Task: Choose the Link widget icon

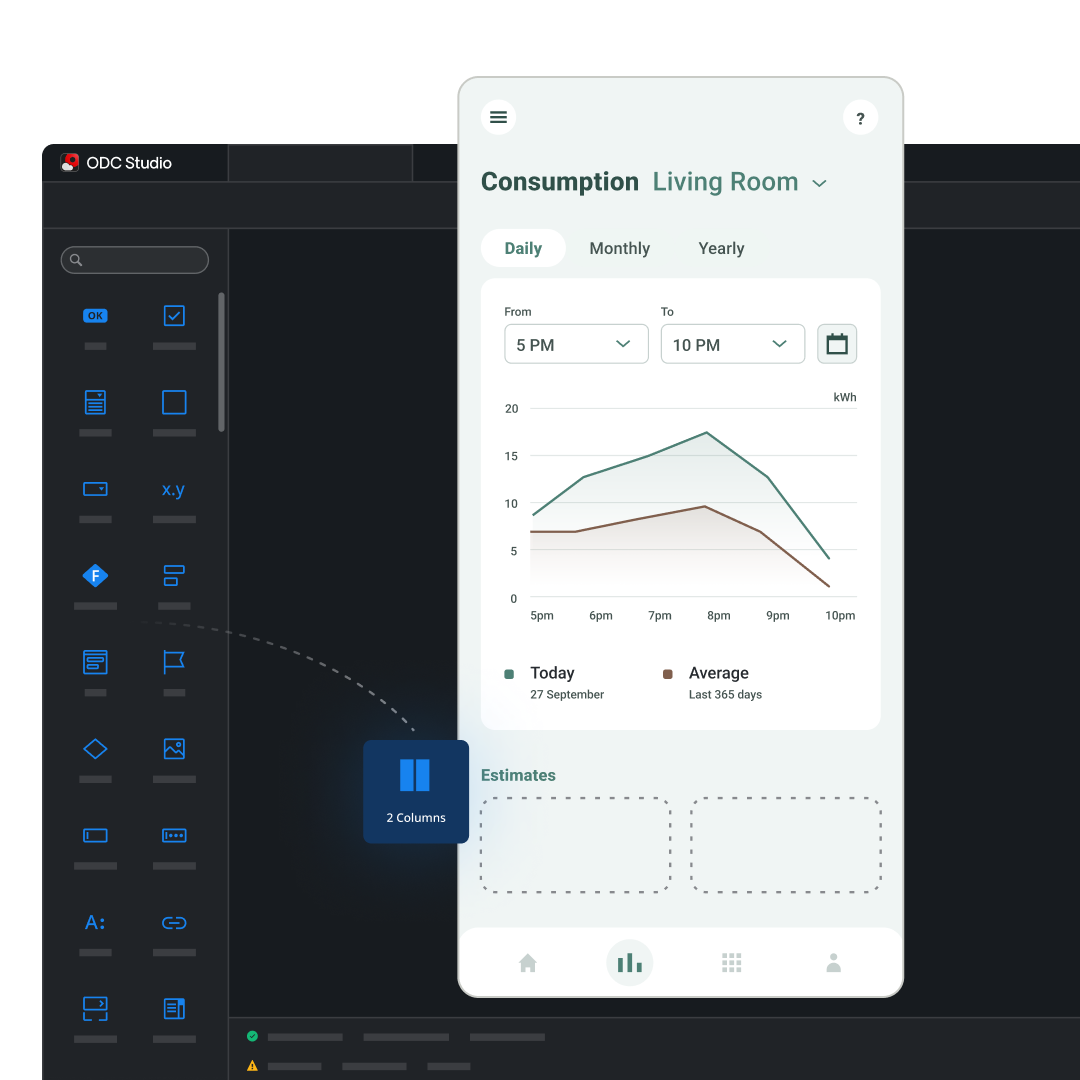Action: pos(174,923)
